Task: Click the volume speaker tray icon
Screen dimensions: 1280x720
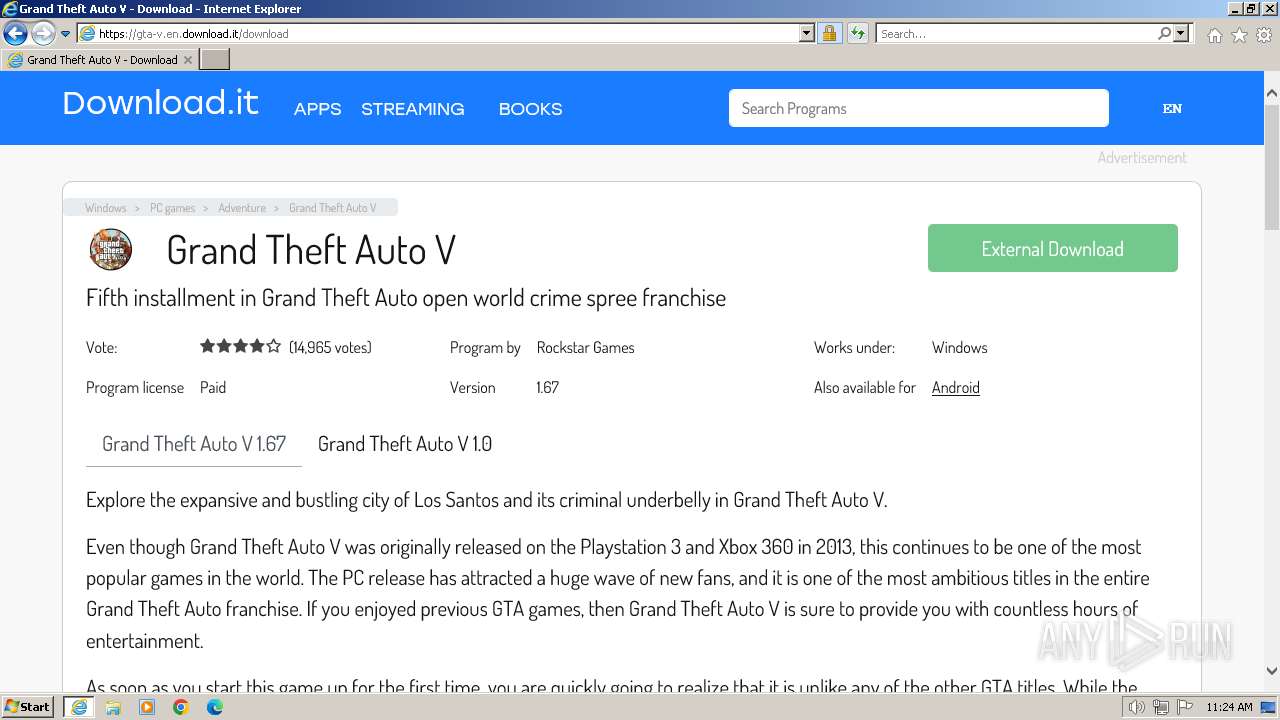Action: click(x=1136, y=707)
